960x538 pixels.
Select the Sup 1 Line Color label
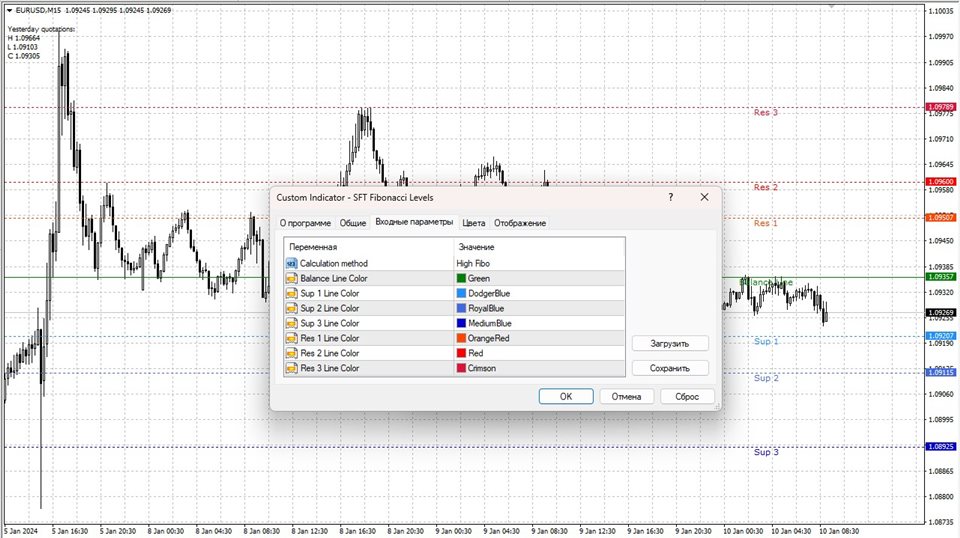pos(329,293)
